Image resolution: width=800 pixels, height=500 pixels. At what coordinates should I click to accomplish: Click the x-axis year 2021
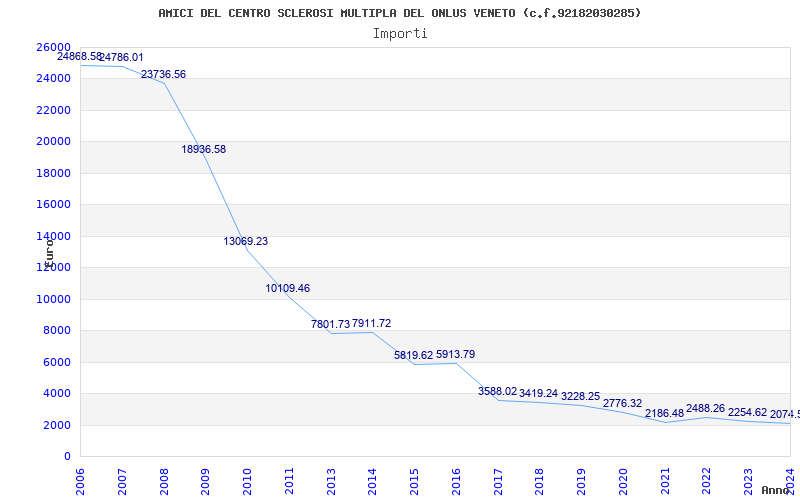click(x=665, y=482)
